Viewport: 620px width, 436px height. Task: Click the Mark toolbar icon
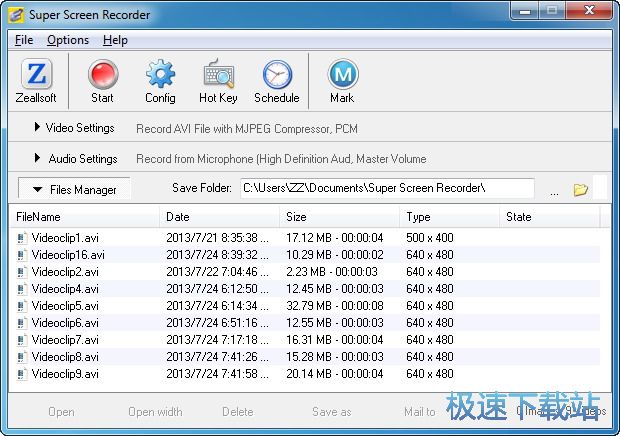pyautogui.click(x=342, y=76)
